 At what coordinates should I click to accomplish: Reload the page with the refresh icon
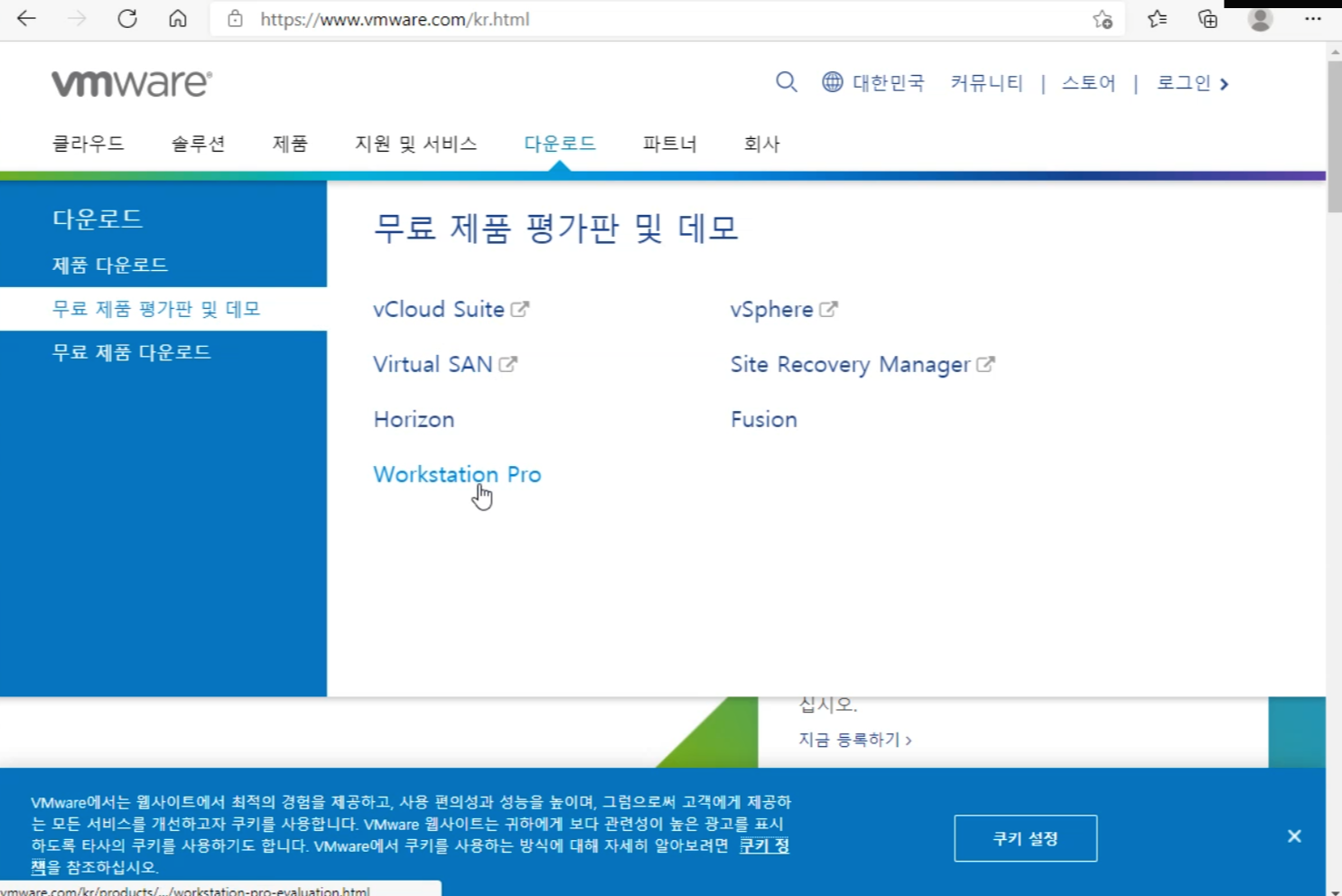(x=127, y=19)
